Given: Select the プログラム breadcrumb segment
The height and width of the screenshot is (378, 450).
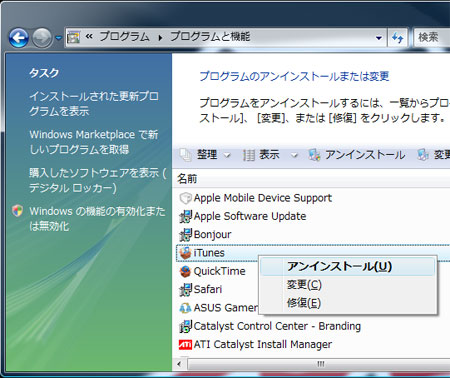Looking at the screenshot, I should point(125,36).
